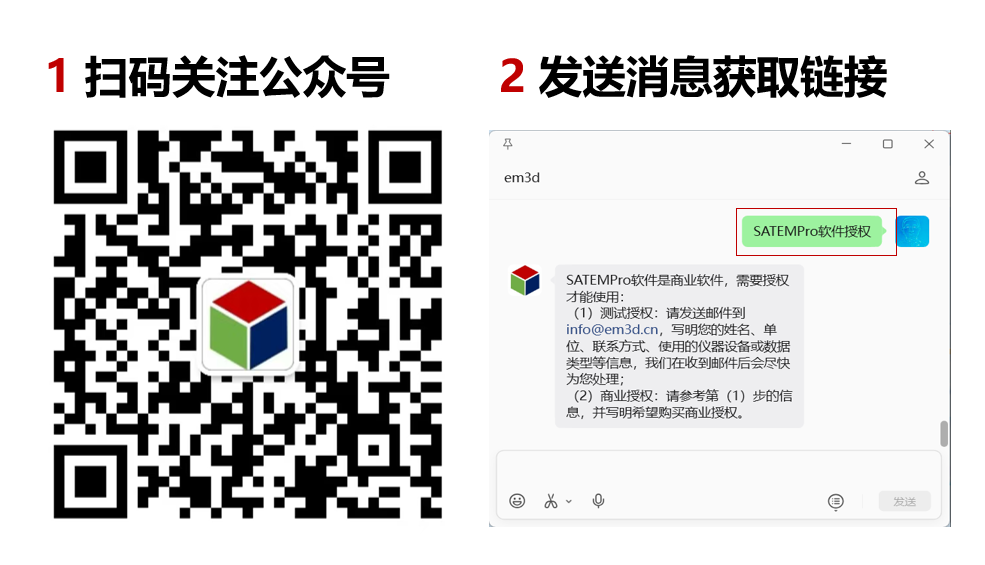
Task: Click the microphone voice input icon
Action: pyautogui.click(x=598, y=500)
